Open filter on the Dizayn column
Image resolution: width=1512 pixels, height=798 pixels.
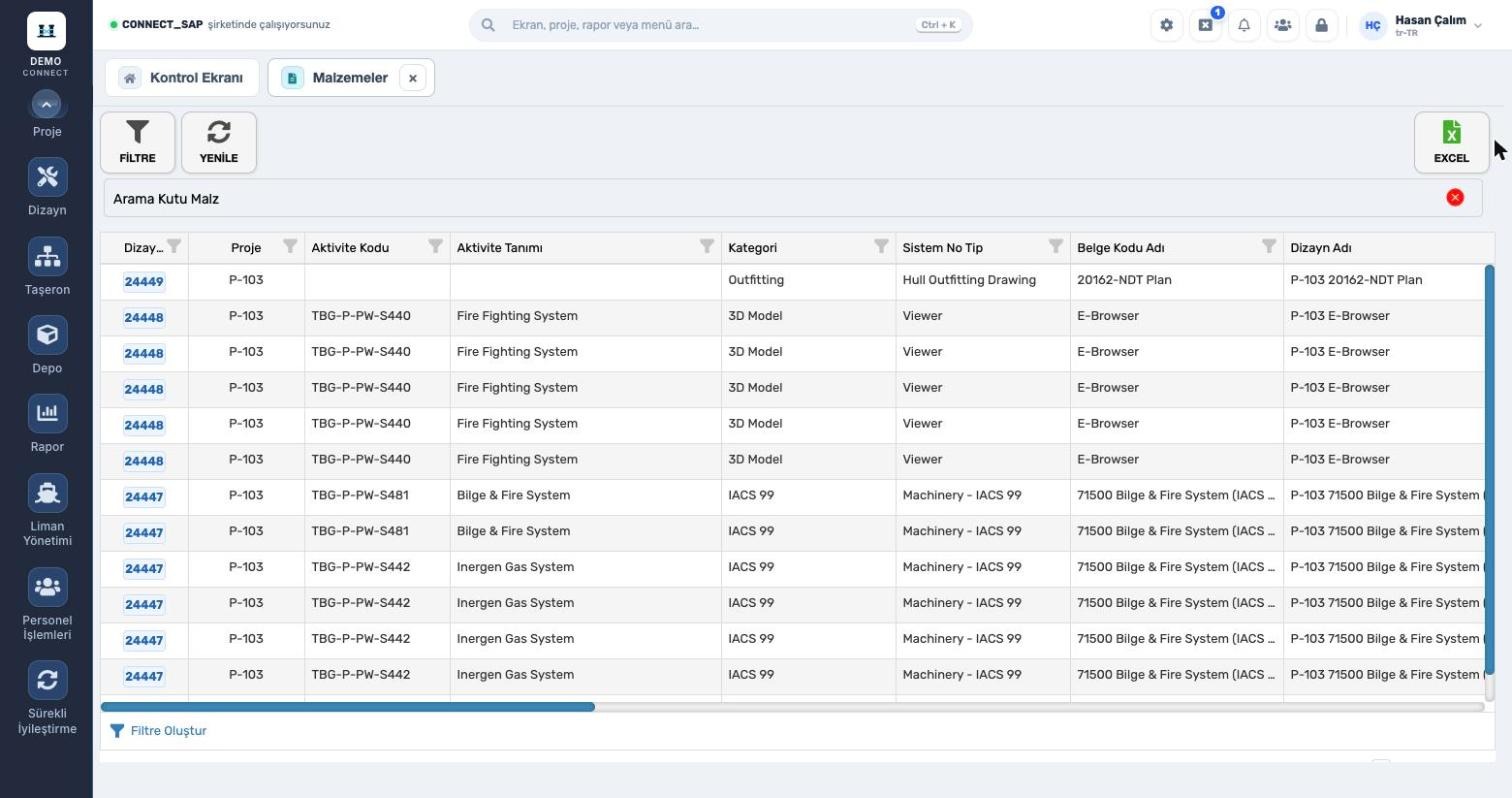tap(174, 246)
